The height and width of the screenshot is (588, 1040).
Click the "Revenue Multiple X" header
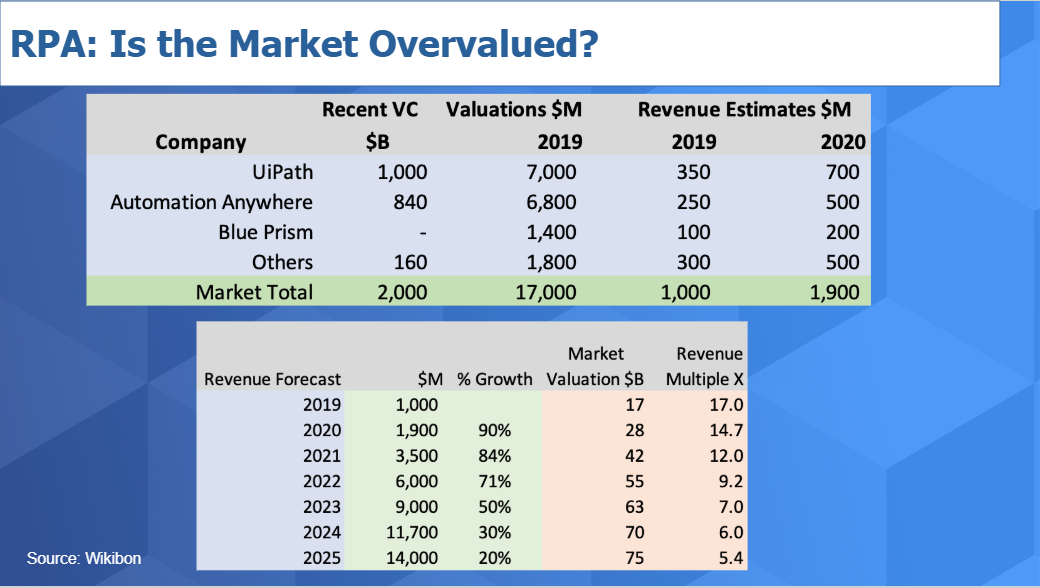[x=704, y=367]
